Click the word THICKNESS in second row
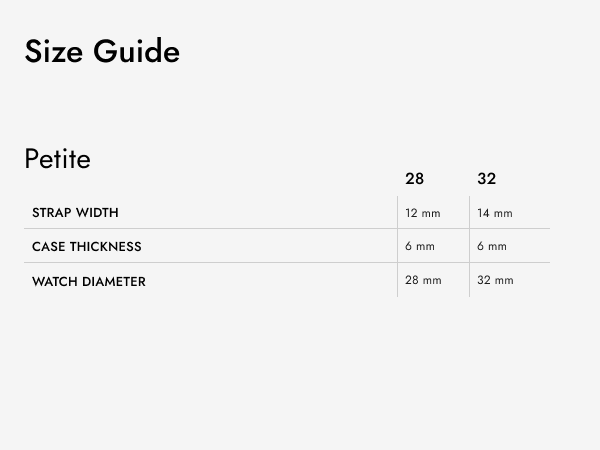The width and height of the screenshot is (600, 450). pyautogui.click(x=106, y=247)
